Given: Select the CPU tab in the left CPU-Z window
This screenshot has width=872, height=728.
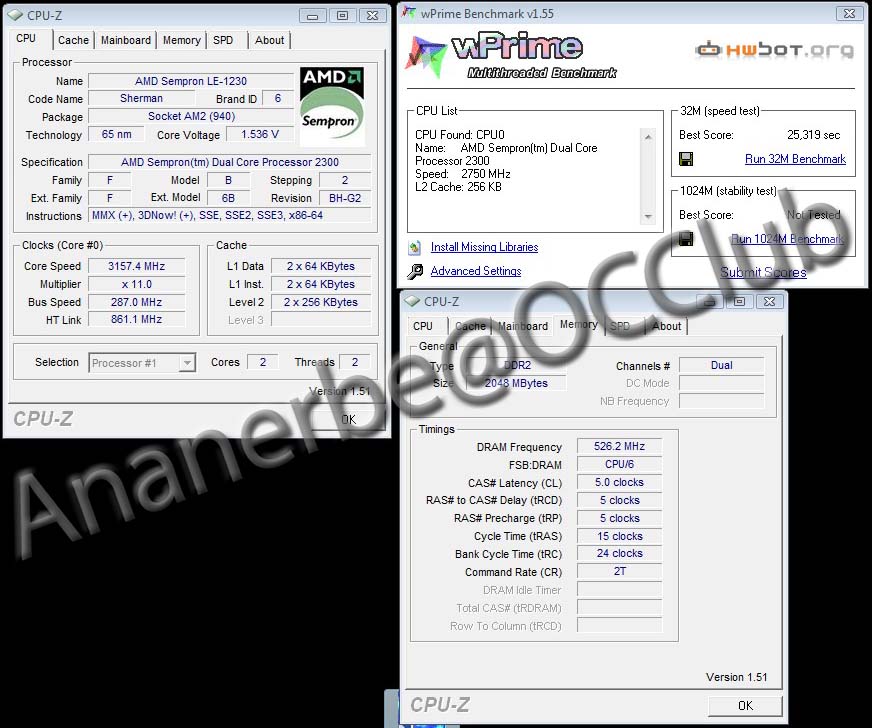Looking at the screenshot, I should pos(26,38).
